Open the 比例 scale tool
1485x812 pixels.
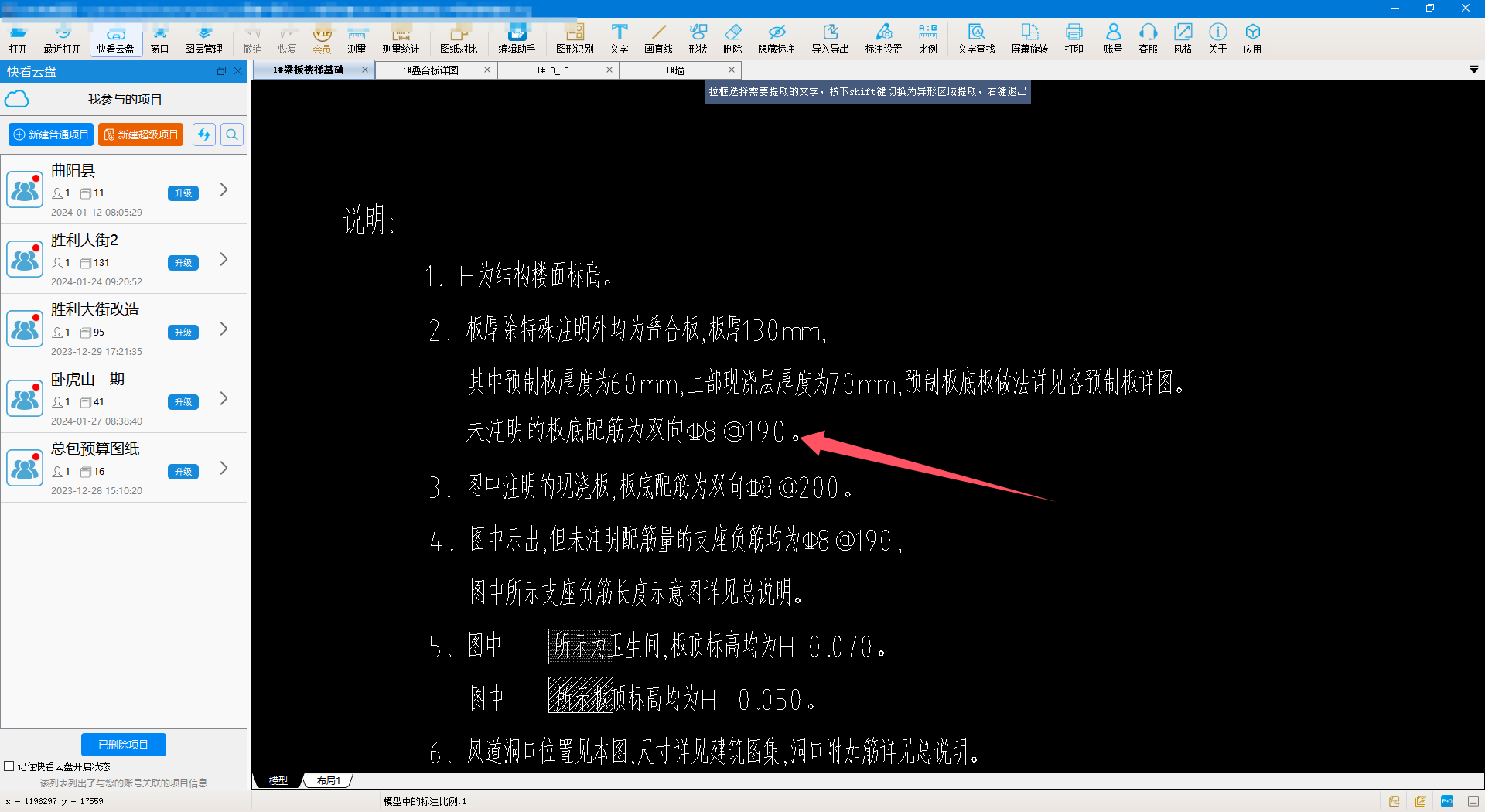pyautogui.click(x=927, y=39)
